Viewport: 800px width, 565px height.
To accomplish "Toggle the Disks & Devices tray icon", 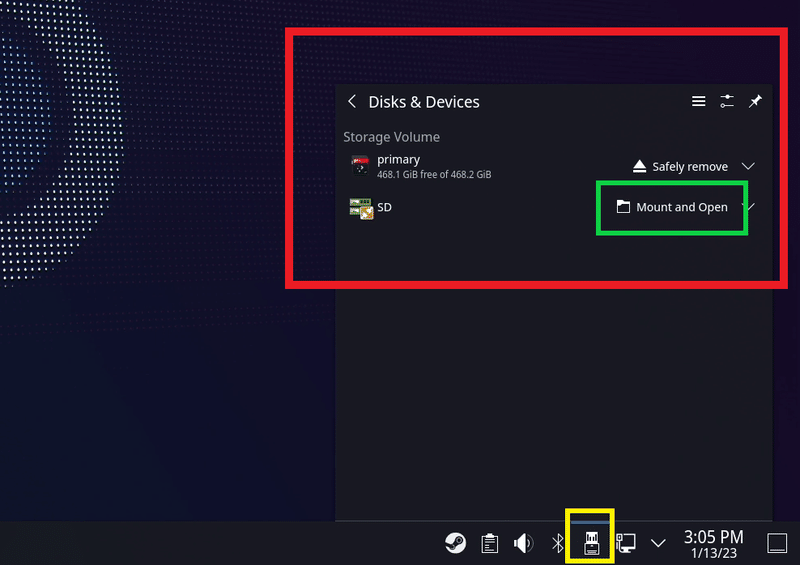I will tap(591, 543).
